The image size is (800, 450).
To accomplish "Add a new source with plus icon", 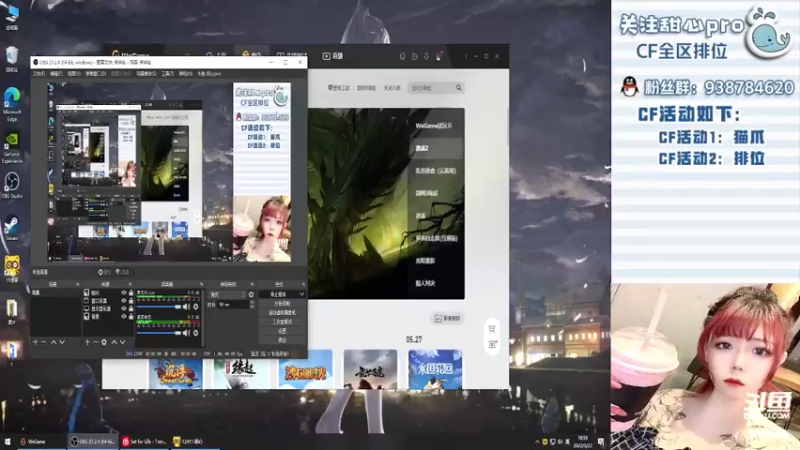I will pos(87,342).
